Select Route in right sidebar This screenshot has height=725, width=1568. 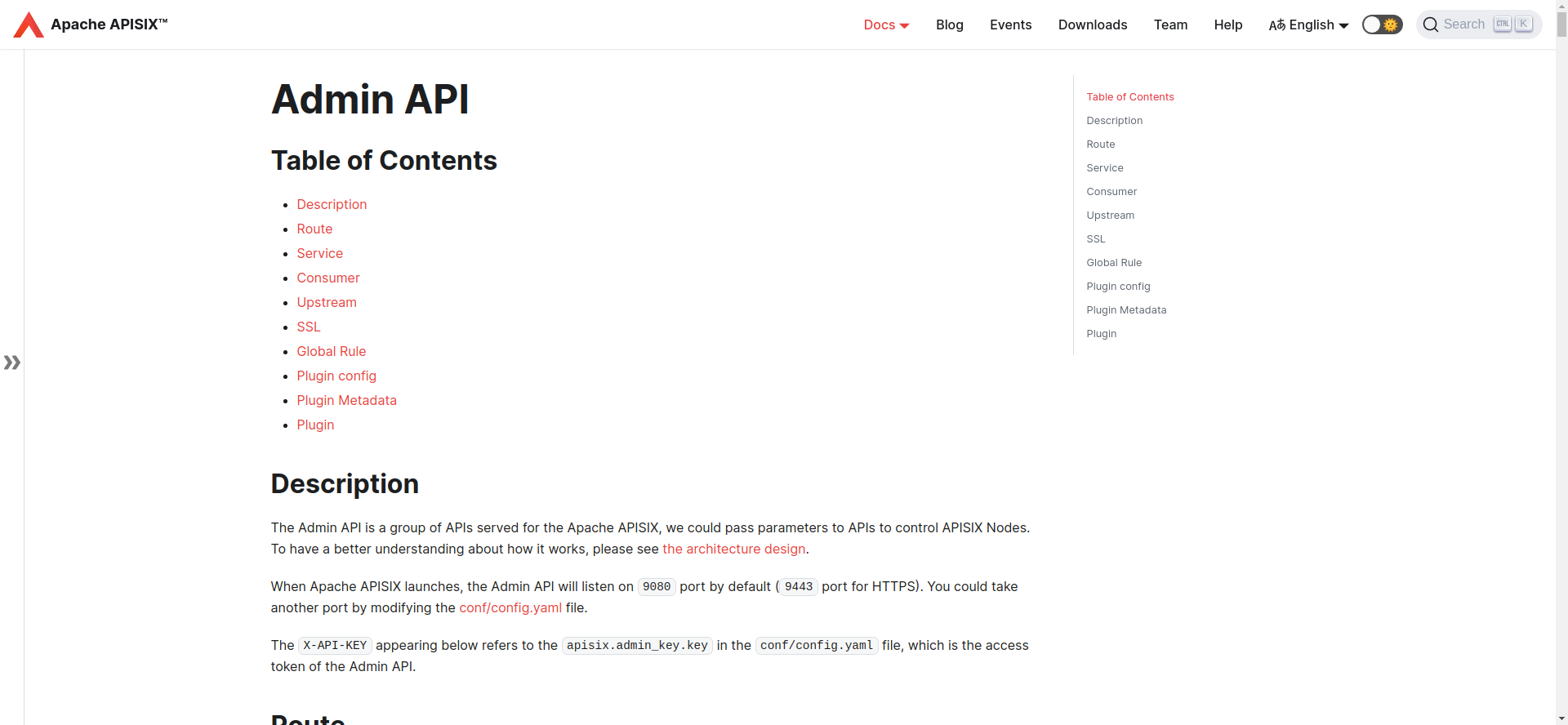click(x=1100, y=144)
